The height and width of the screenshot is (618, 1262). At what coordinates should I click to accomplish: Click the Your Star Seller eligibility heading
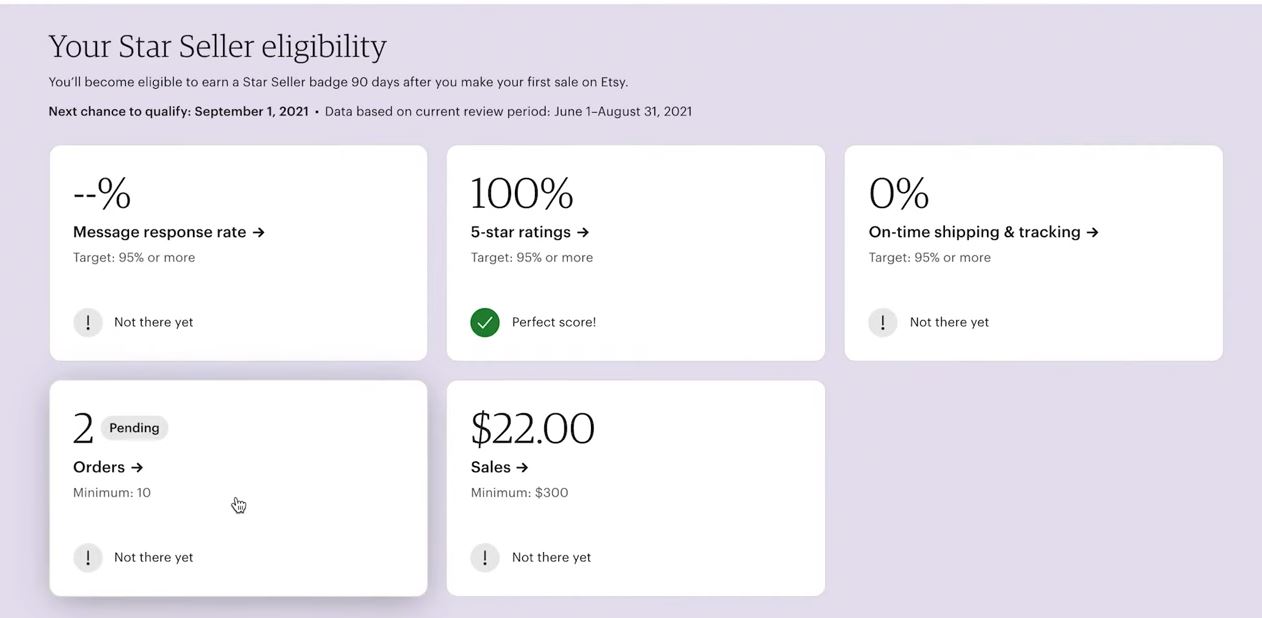[217, 46]
